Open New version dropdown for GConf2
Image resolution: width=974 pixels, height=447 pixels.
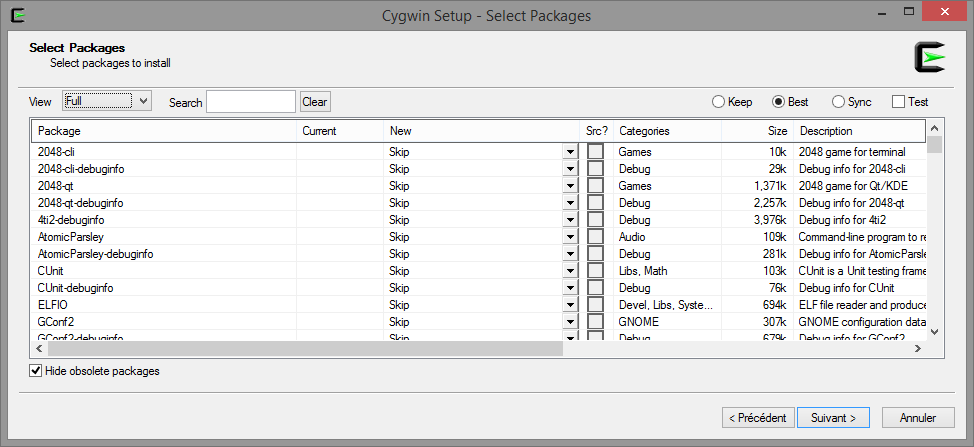[x=570, y=322]
